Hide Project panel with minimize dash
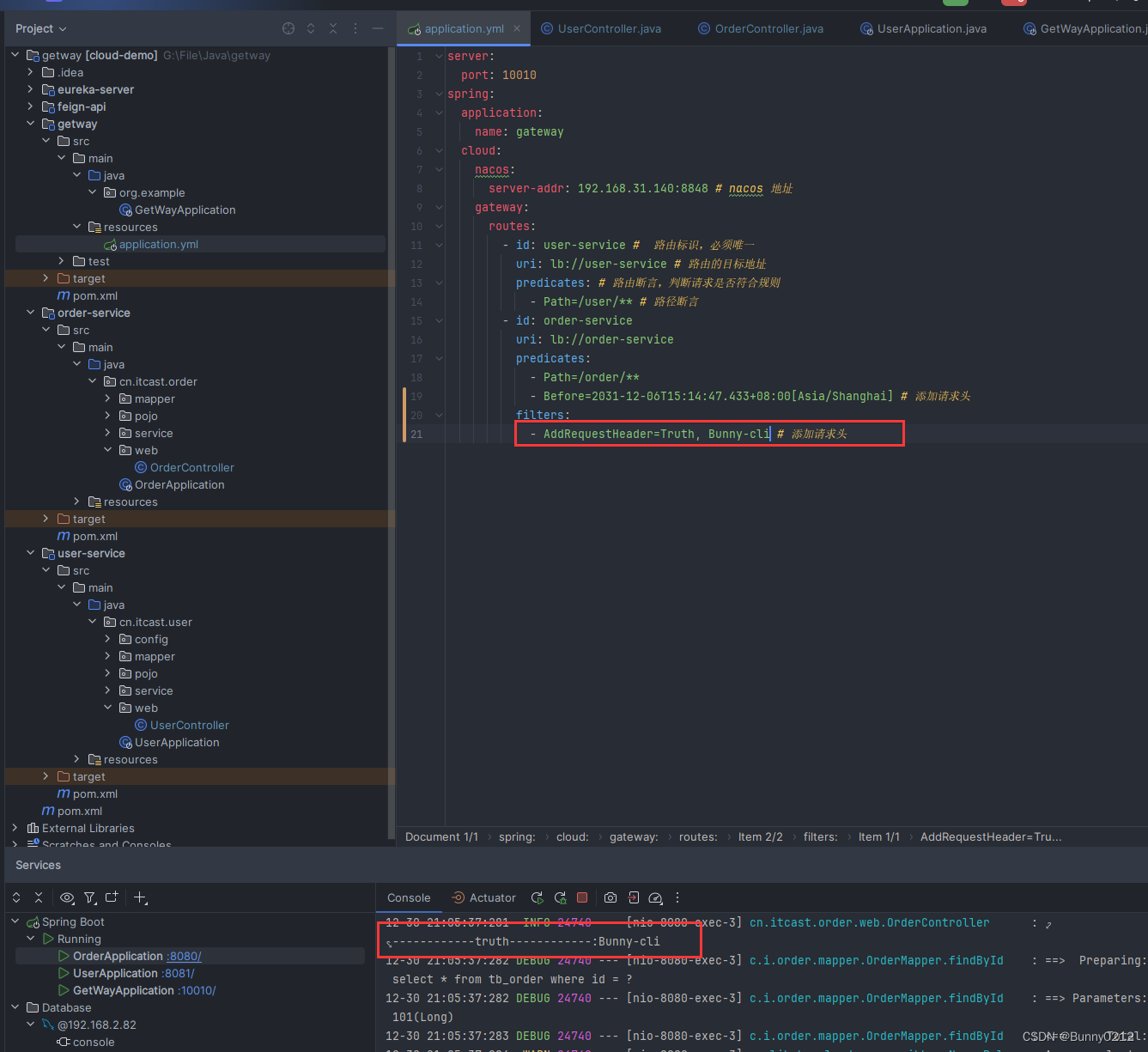 point(378,28)
